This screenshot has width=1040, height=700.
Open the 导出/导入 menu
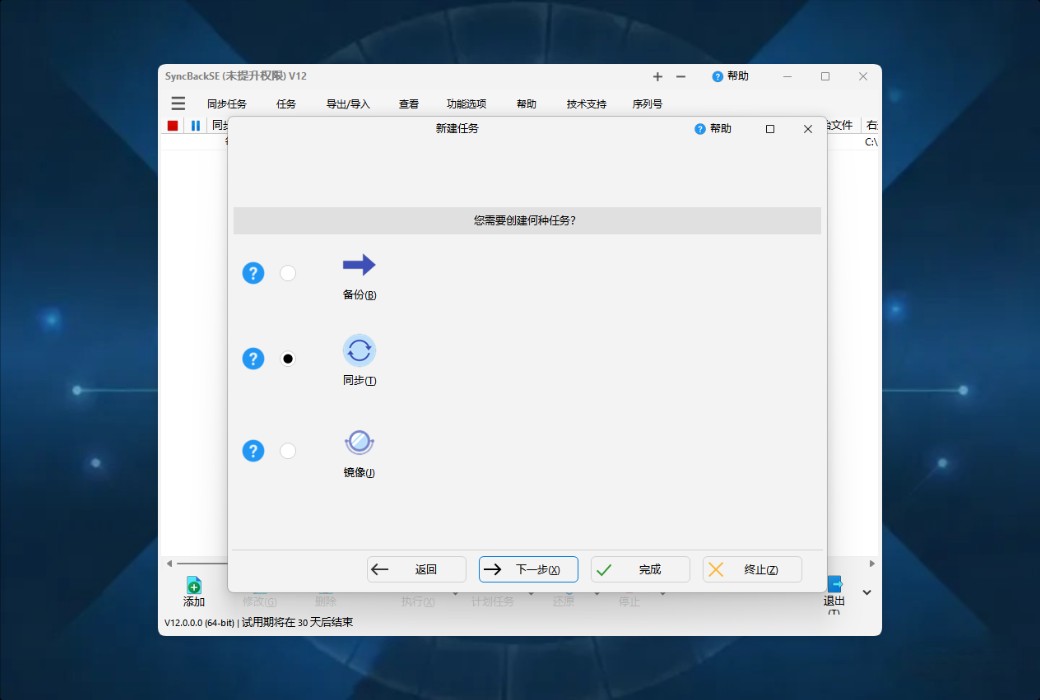(x=346, y=103)
